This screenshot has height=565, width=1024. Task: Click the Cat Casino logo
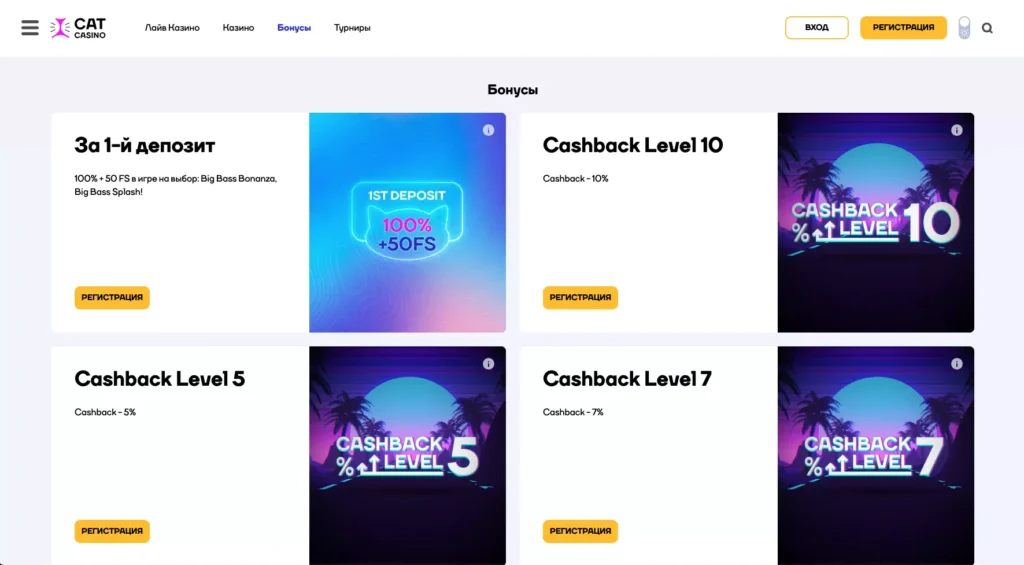click(78, 28)
